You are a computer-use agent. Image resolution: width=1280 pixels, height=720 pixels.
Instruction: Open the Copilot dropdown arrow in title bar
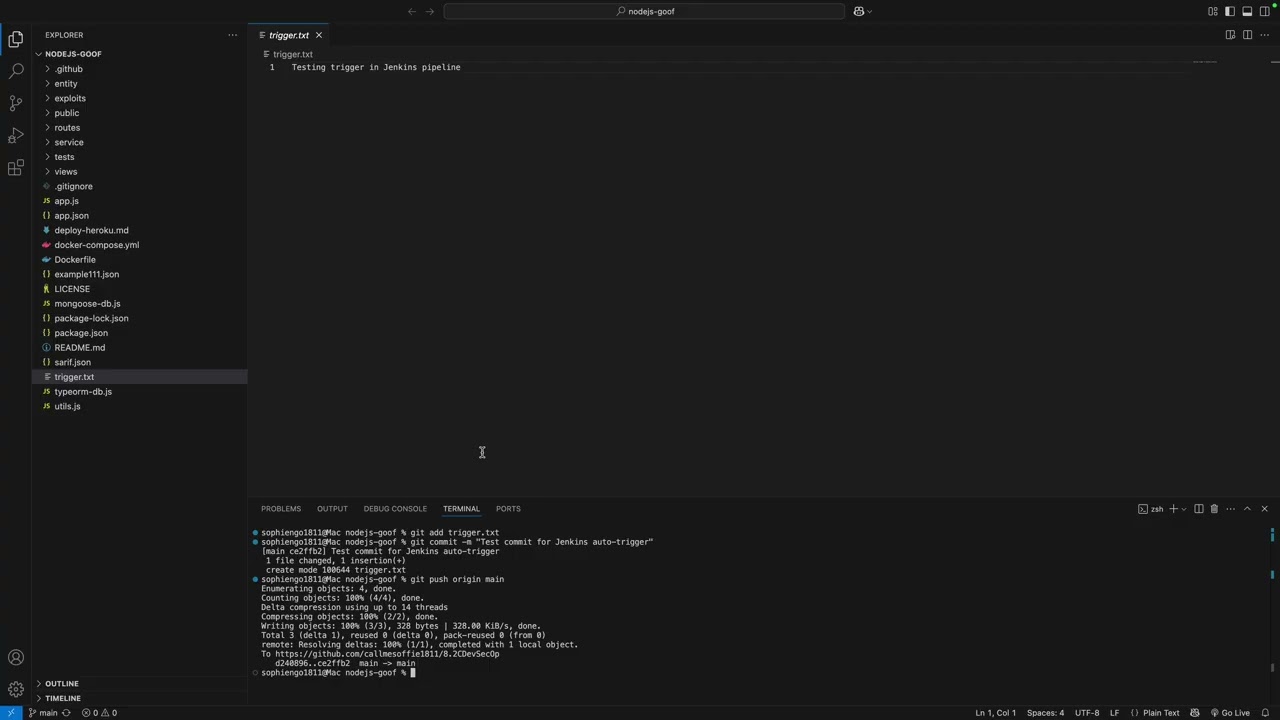click(x=869, y=11)
